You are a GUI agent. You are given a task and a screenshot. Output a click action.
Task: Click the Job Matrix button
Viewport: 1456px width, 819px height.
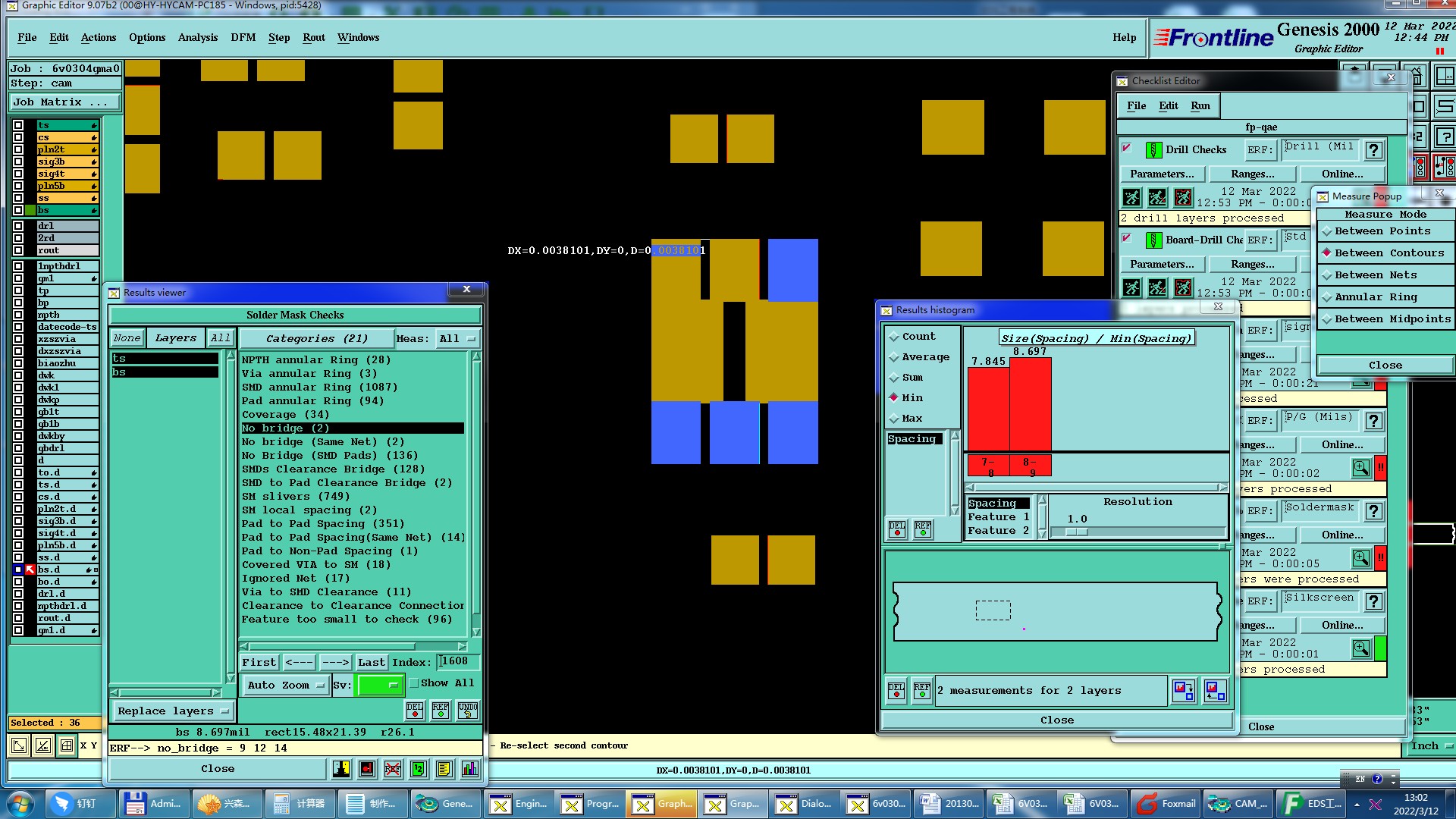click(64, 102)
